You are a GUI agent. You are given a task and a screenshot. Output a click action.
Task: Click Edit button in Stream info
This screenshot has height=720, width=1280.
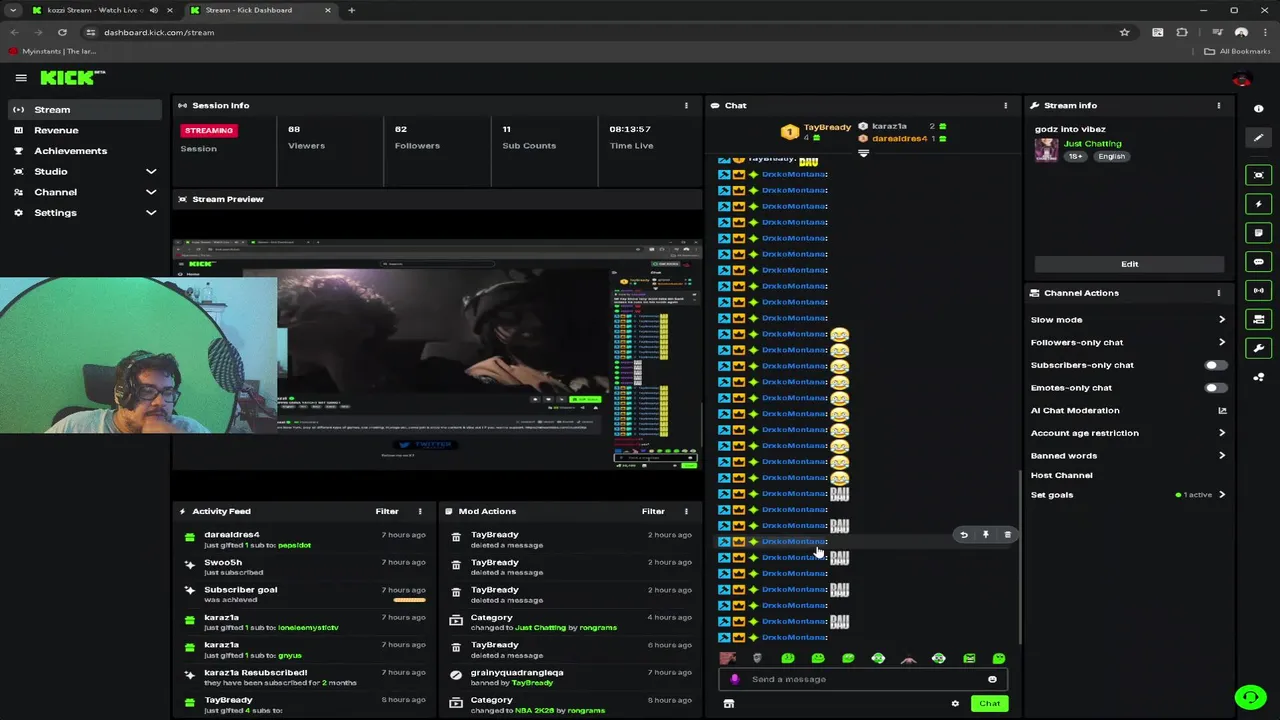coord(1129,264)
